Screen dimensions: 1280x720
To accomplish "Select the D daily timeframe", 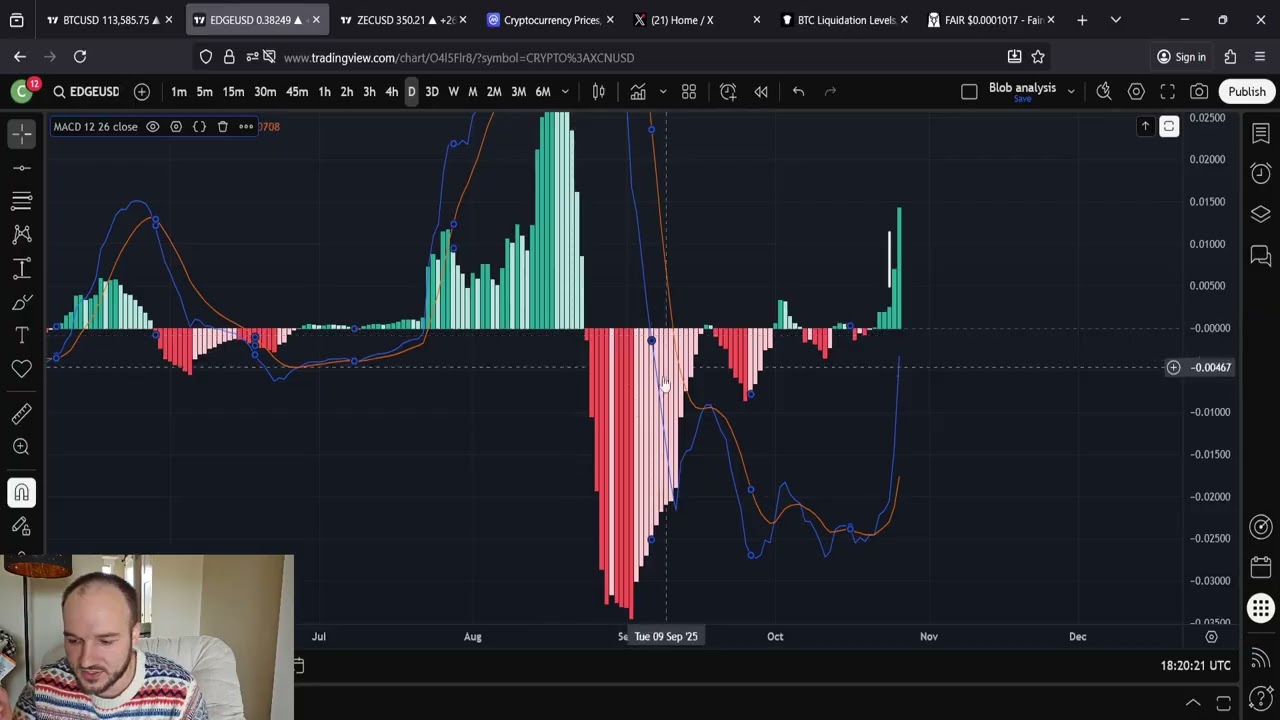I will 411,92.
